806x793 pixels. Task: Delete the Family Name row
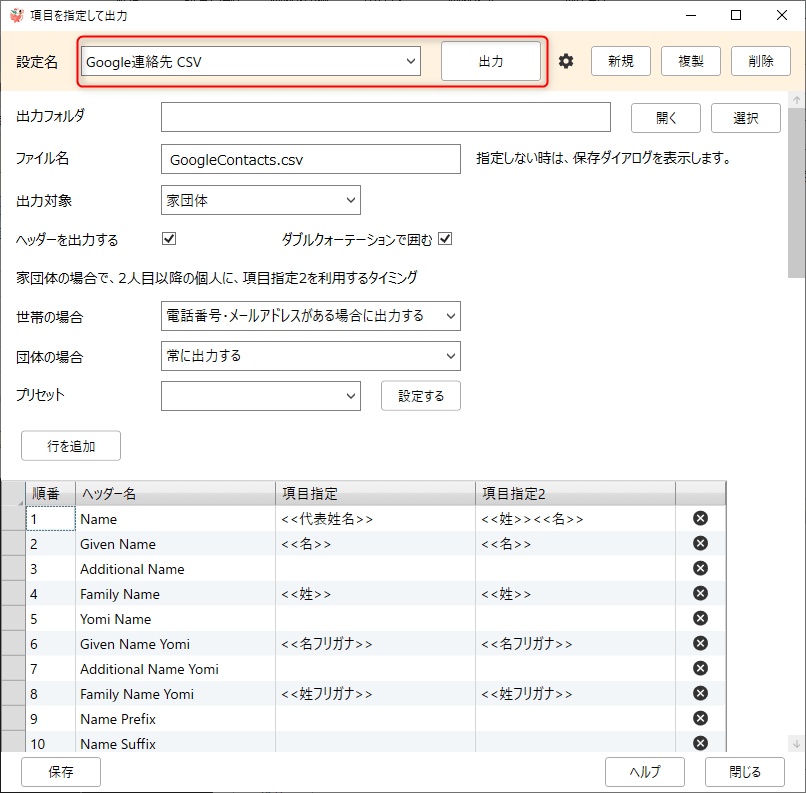(x=700, y=594)
